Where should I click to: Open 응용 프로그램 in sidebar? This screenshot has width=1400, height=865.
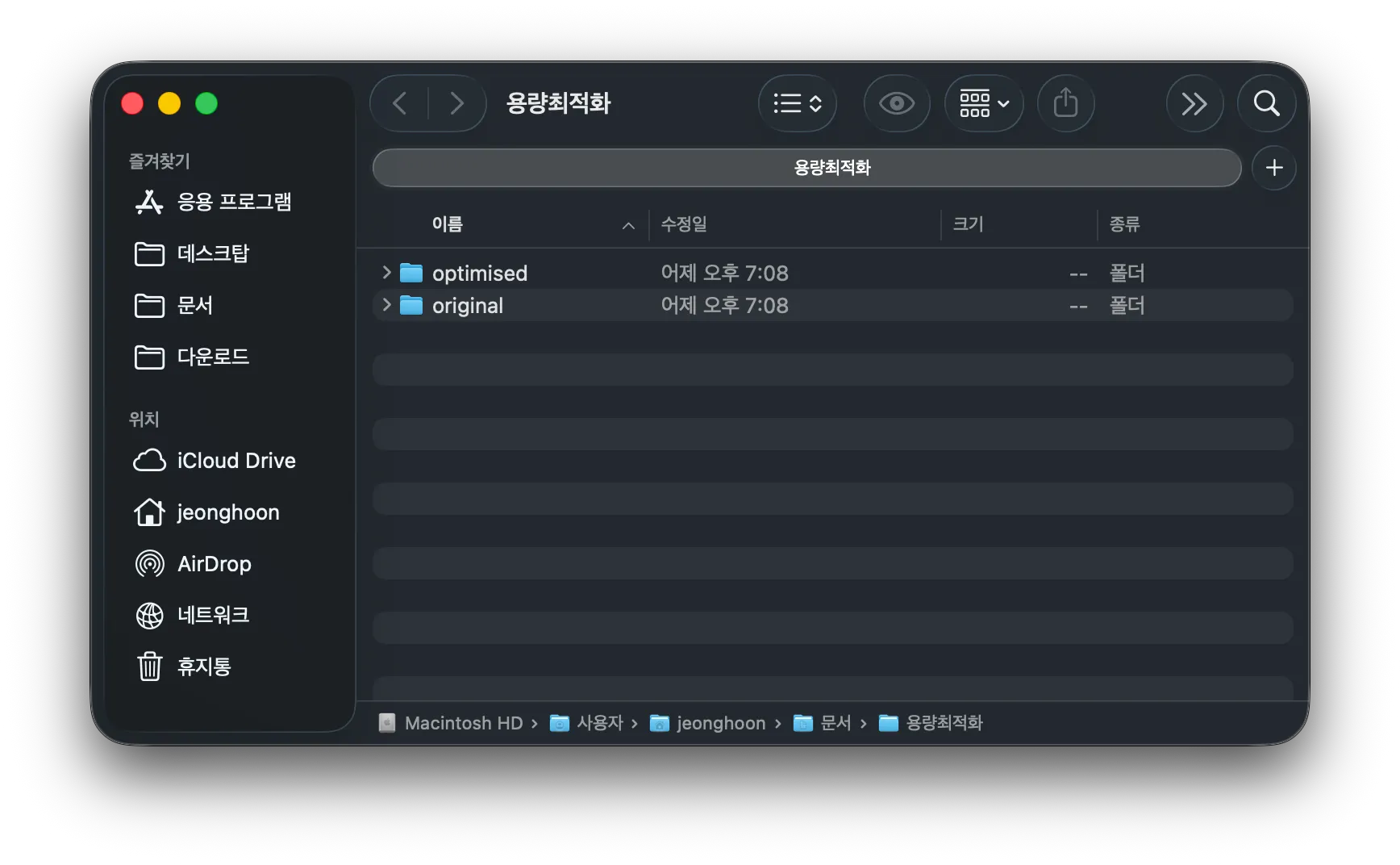(234, 202)
